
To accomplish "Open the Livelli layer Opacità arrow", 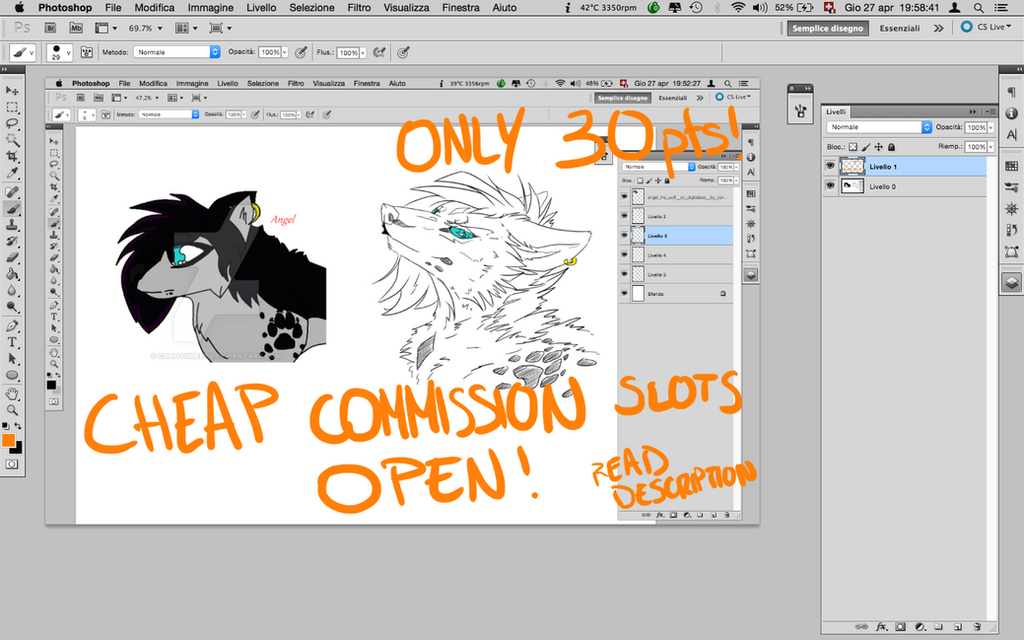I will click(x=991, y=127).
